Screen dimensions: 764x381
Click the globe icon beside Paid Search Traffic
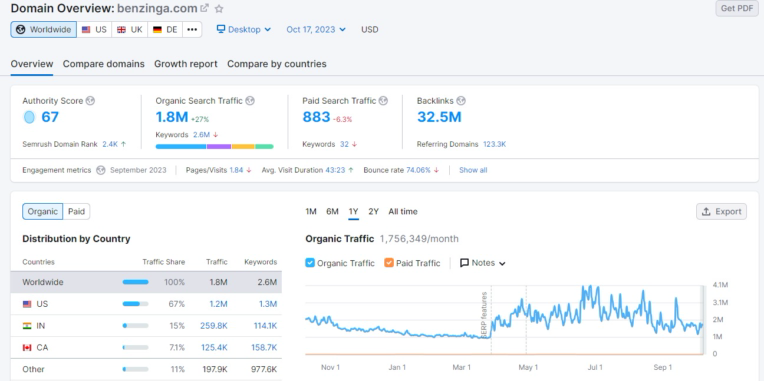coord(383,101)
